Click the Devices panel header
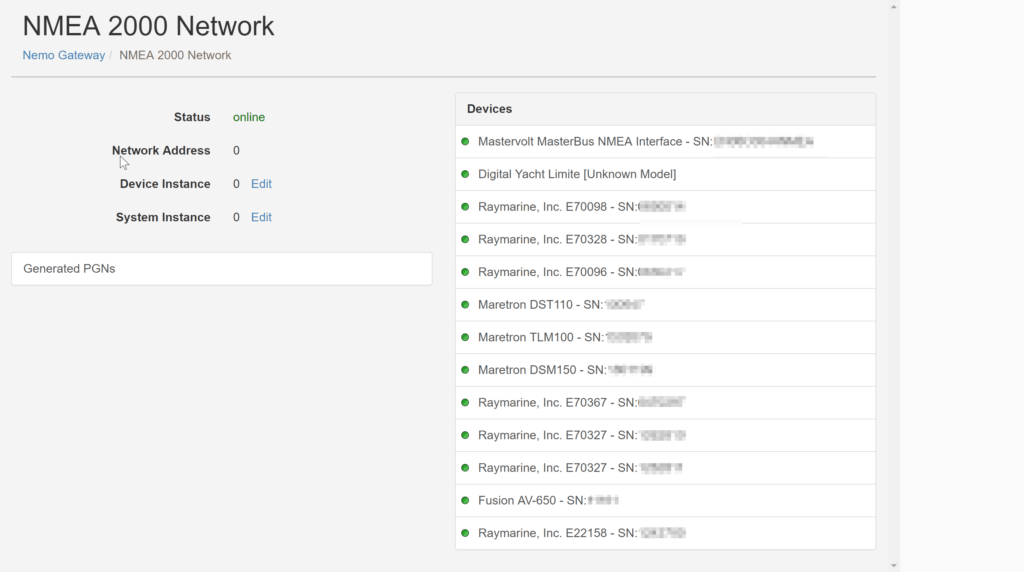 point(665,109)
